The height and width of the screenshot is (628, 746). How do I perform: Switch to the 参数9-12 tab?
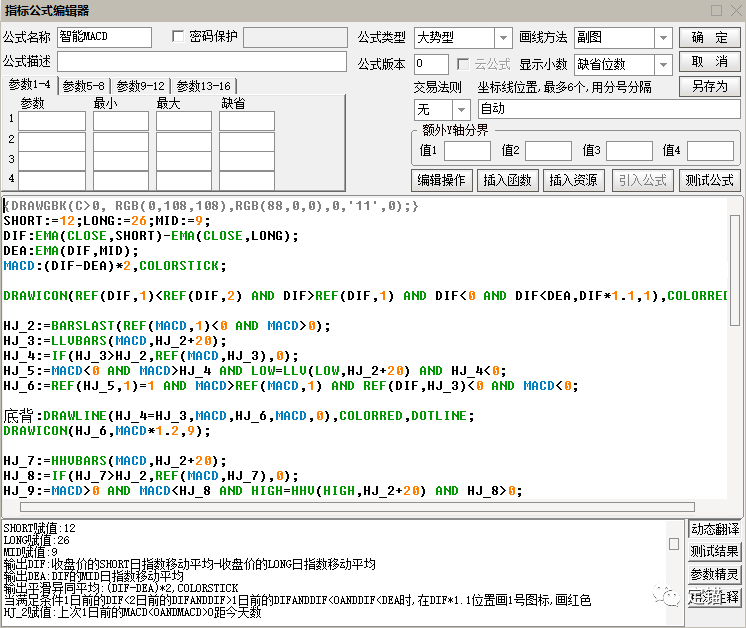(x=140, y=86)
